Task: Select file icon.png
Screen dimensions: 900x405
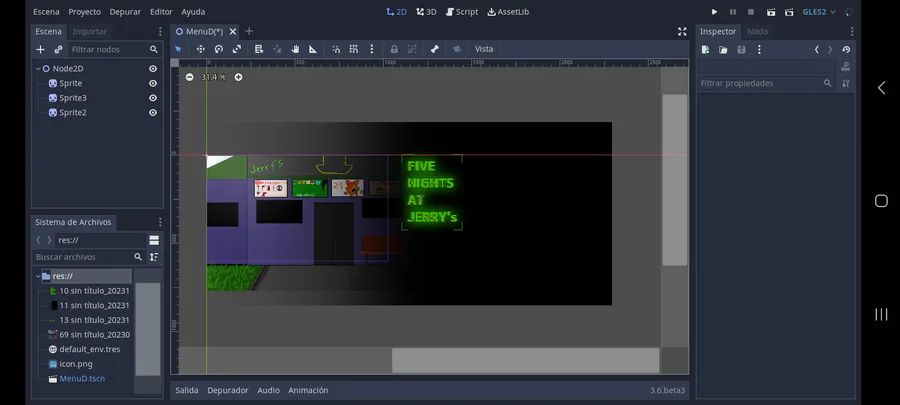Action: click(76, 364)
